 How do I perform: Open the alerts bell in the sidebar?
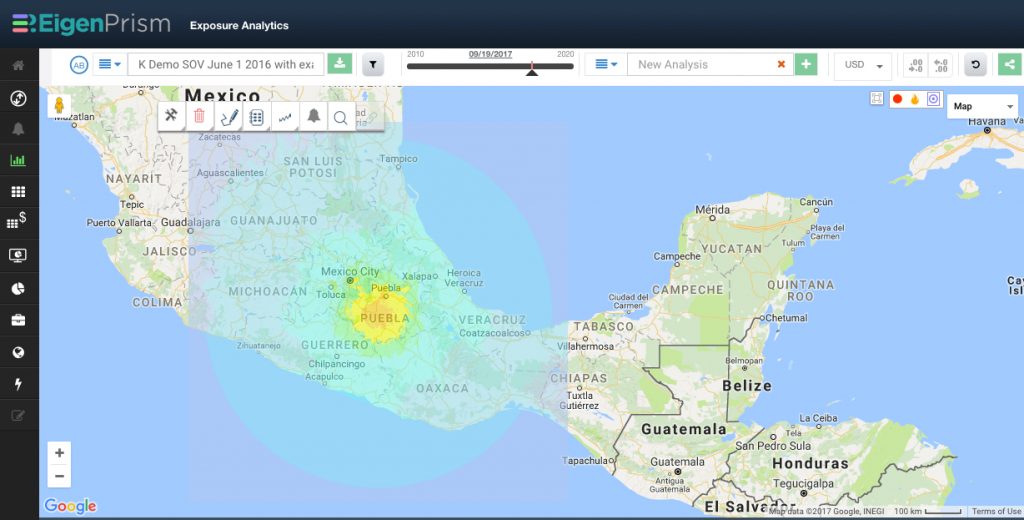click(x=18, y=129)
